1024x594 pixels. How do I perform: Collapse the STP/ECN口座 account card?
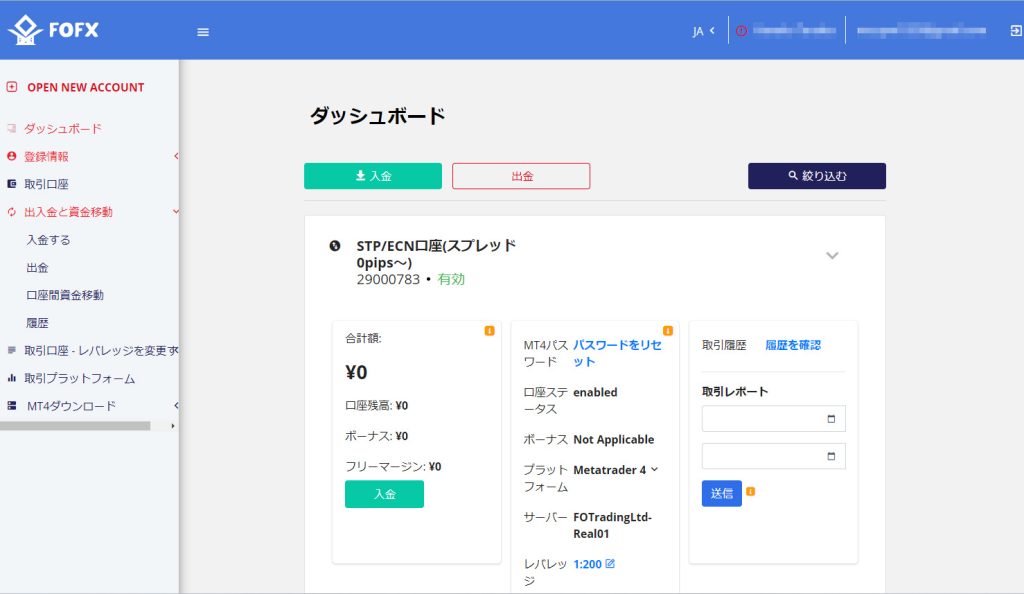[x=832, y=255]
